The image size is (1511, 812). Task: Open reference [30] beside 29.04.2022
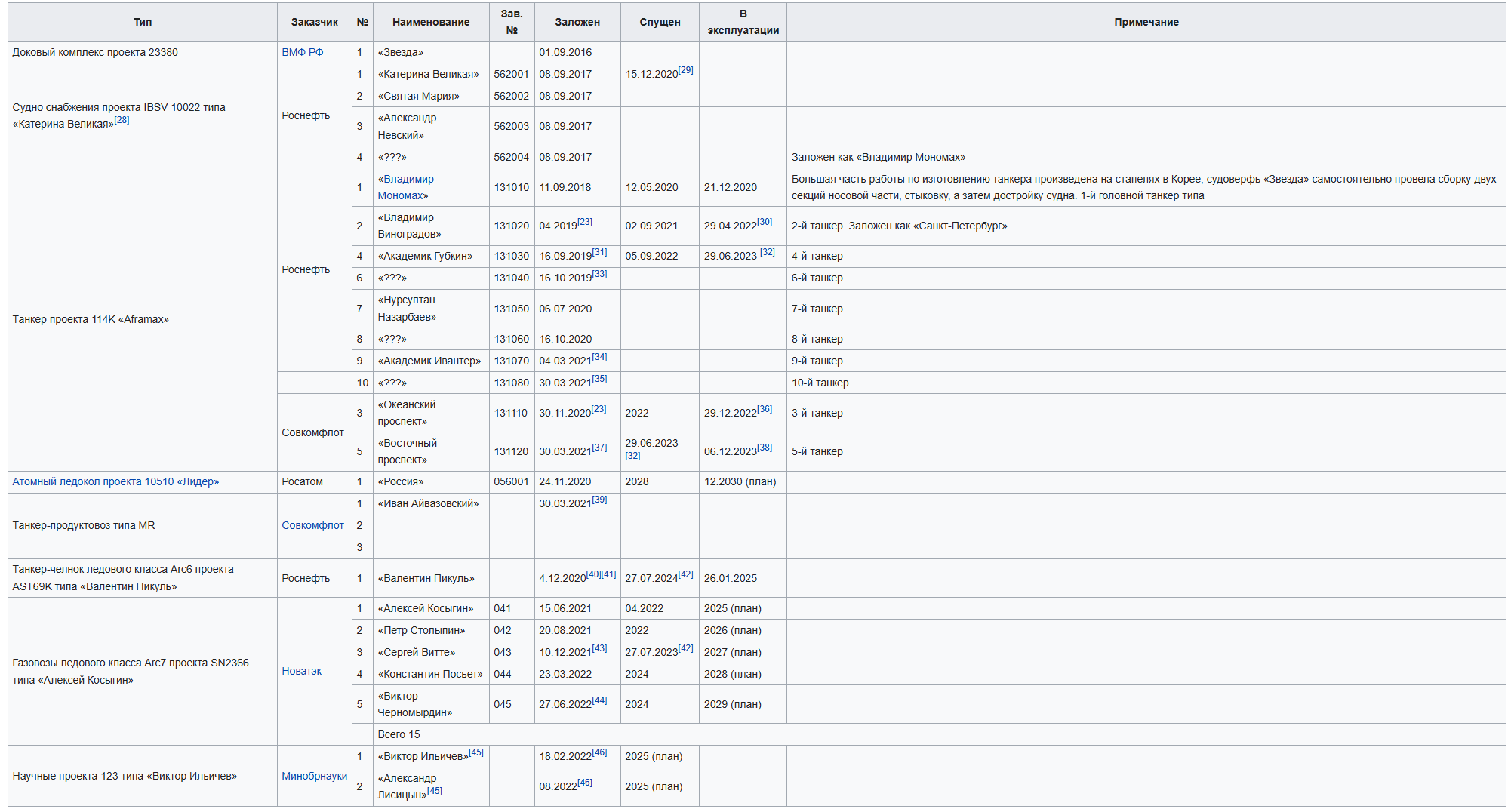click(765, 222)
